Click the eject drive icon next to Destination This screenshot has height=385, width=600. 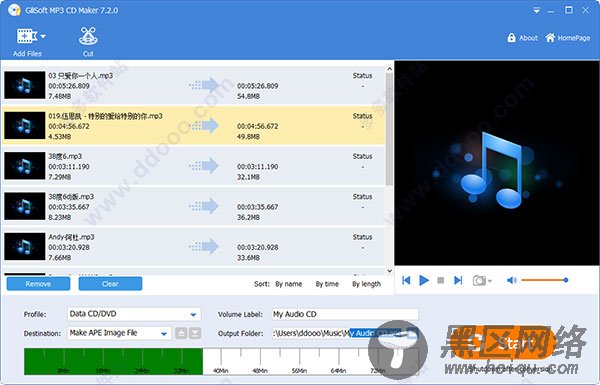[181, 333]
